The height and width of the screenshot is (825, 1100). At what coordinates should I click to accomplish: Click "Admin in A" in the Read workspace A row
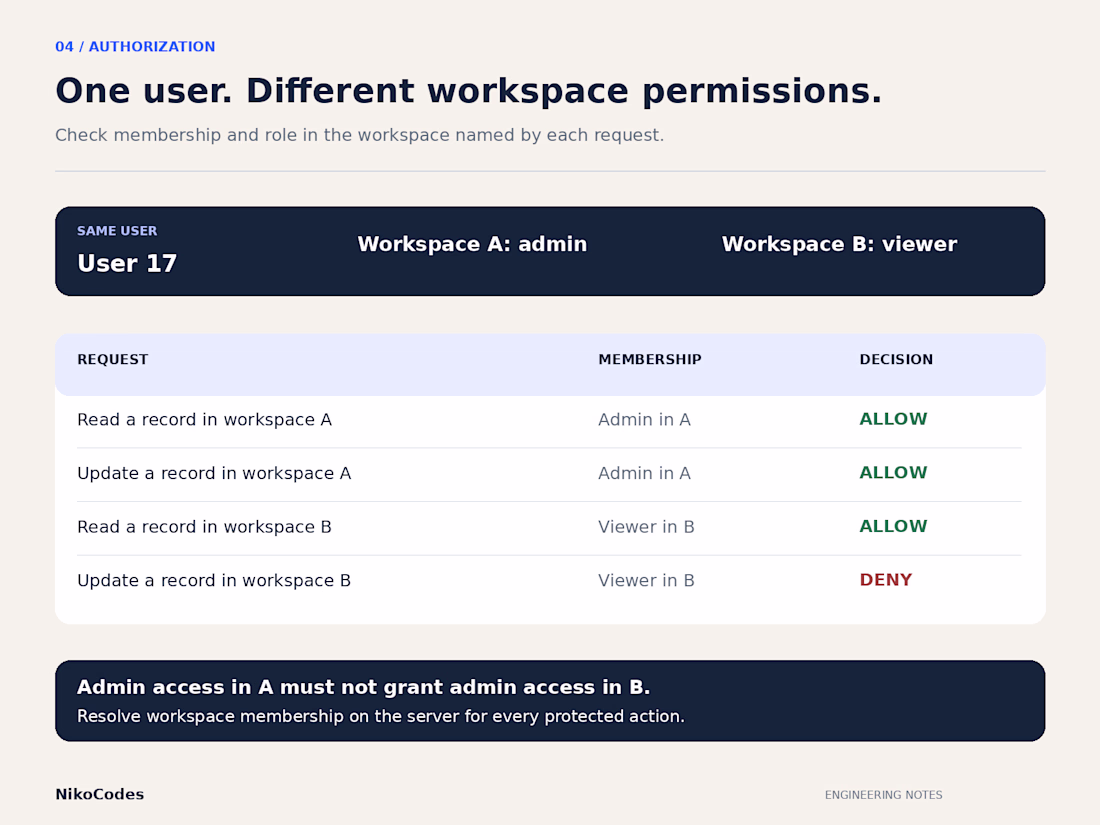coord(644,420)
